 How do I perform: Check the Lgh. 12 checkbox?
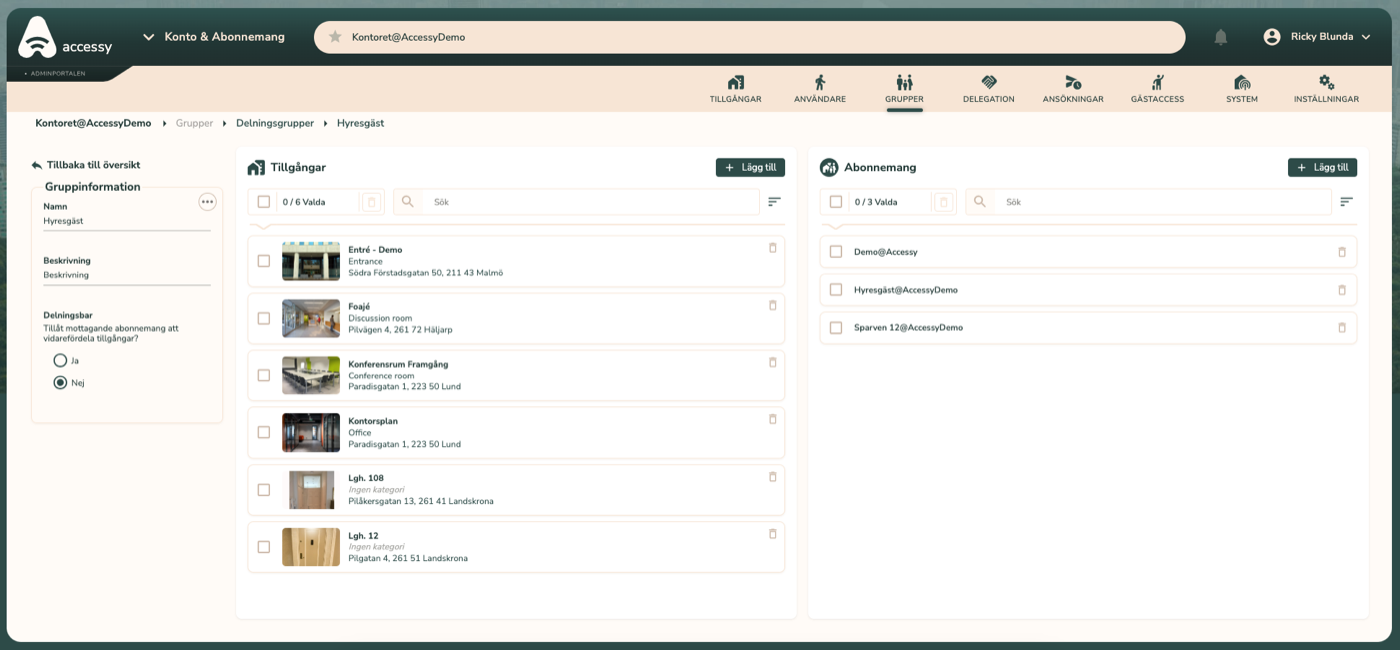pyautogui.click(x=264, y=547)
